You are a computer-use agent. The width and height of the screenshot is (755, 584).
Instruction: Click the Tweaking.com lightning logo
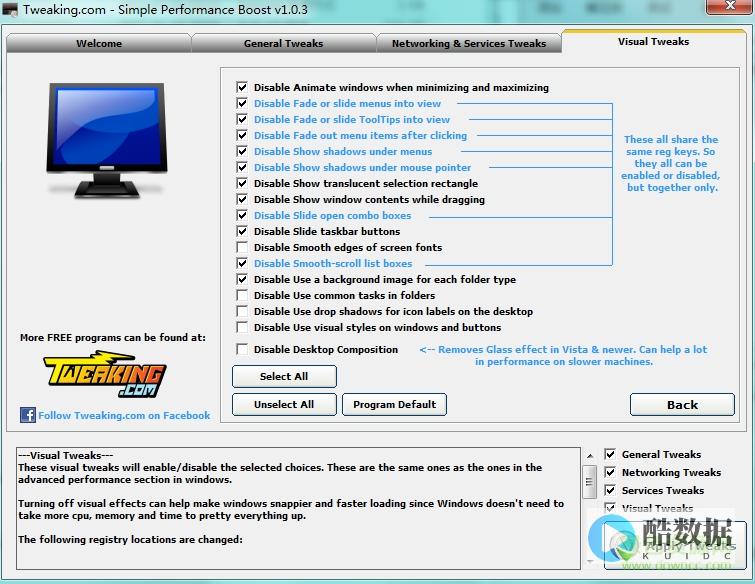coord(105,374)
